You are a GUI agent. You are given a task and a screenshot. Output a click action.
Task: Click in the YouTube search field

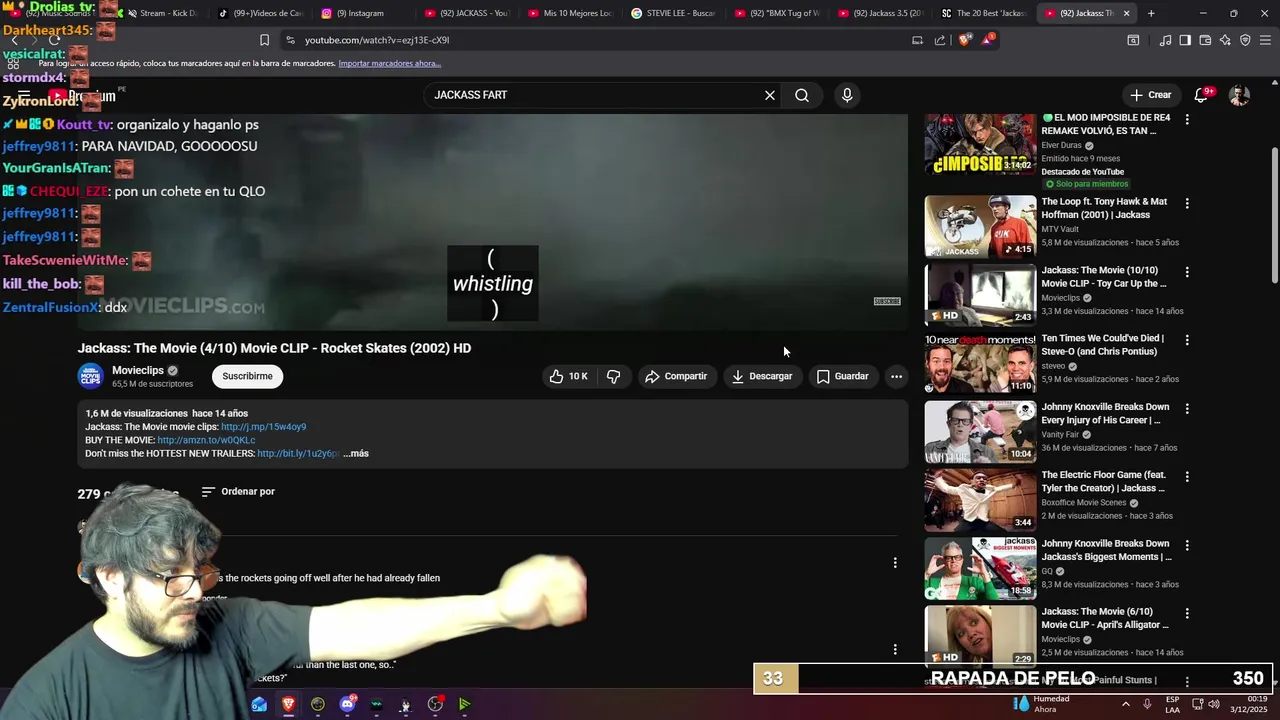point(595,95)
